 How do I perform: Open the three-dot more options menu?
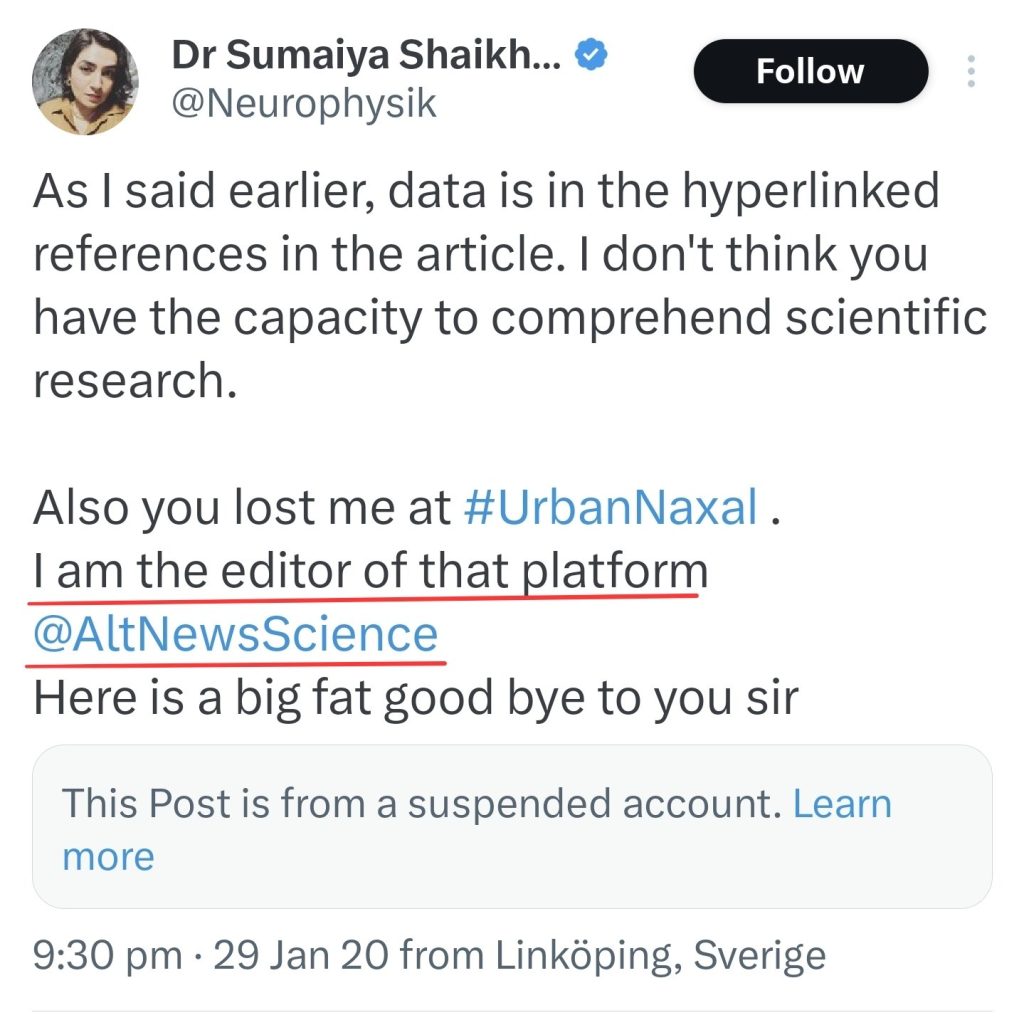[x=970, y=72]
